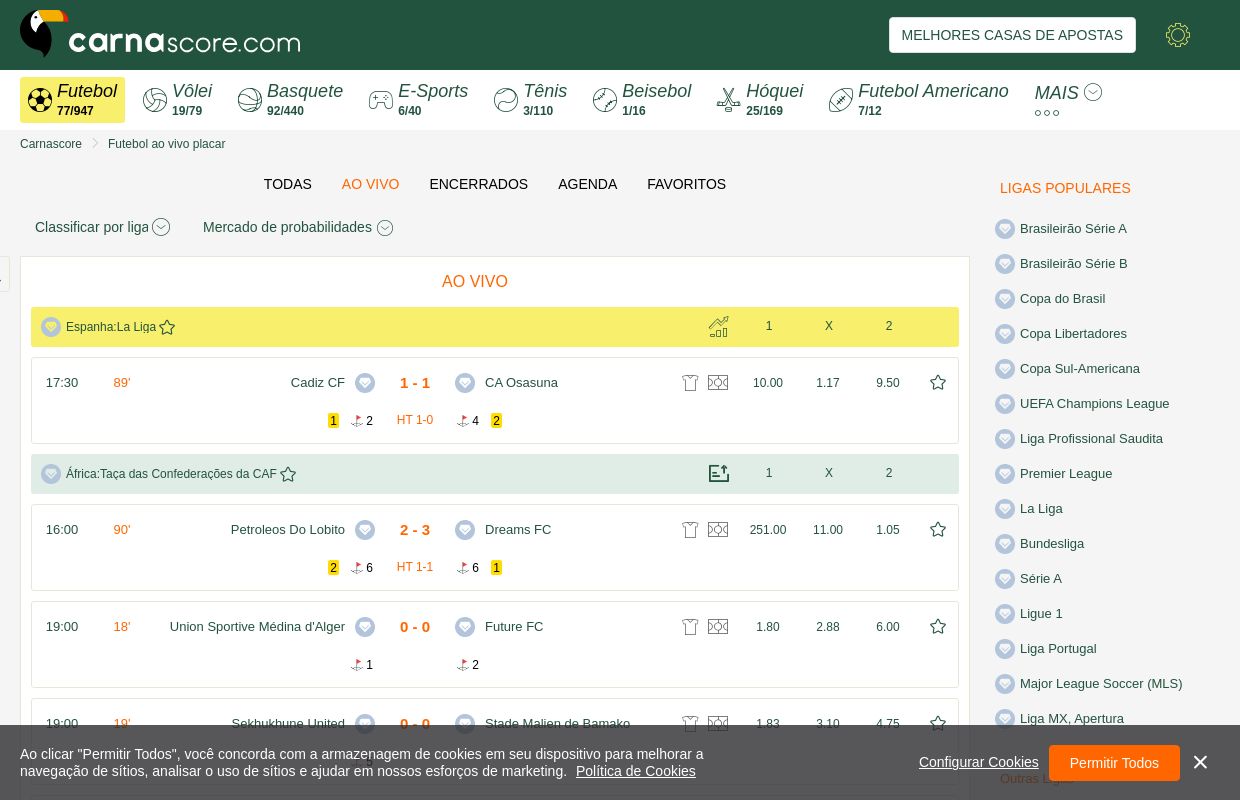This screenshot has height=800, width=1240.
Task: Favorite the Cadiz CF vs Osasuna match
Action: [x=938, y=383]
